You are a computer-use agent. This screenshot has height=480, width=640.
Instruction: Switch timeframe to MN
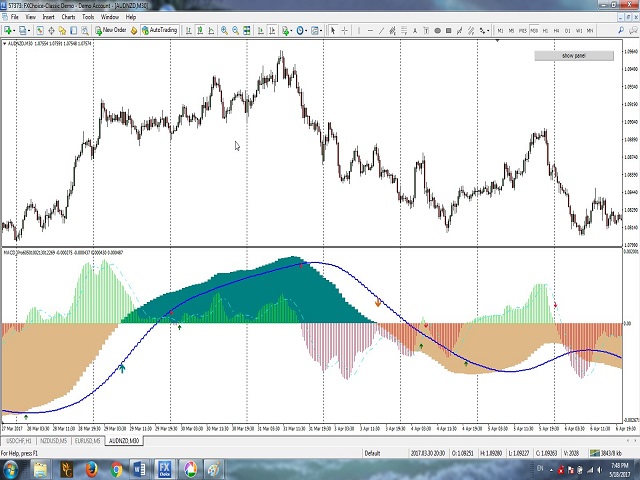pos(590,31)
